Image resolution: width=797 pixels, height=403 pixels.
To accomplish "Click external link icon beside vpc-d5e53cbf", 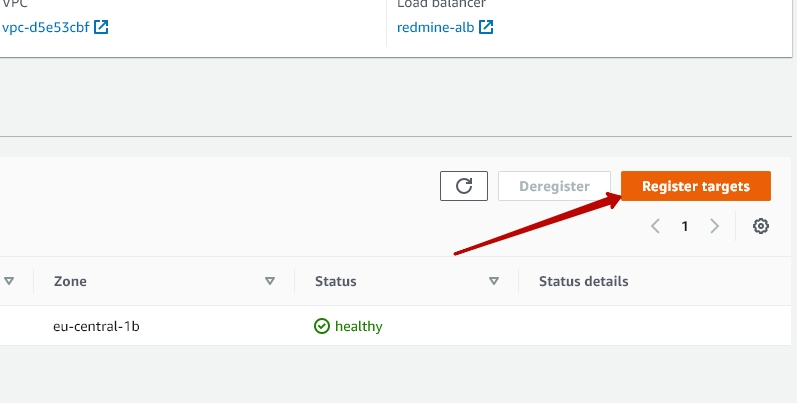I will [x=101, y=27].
